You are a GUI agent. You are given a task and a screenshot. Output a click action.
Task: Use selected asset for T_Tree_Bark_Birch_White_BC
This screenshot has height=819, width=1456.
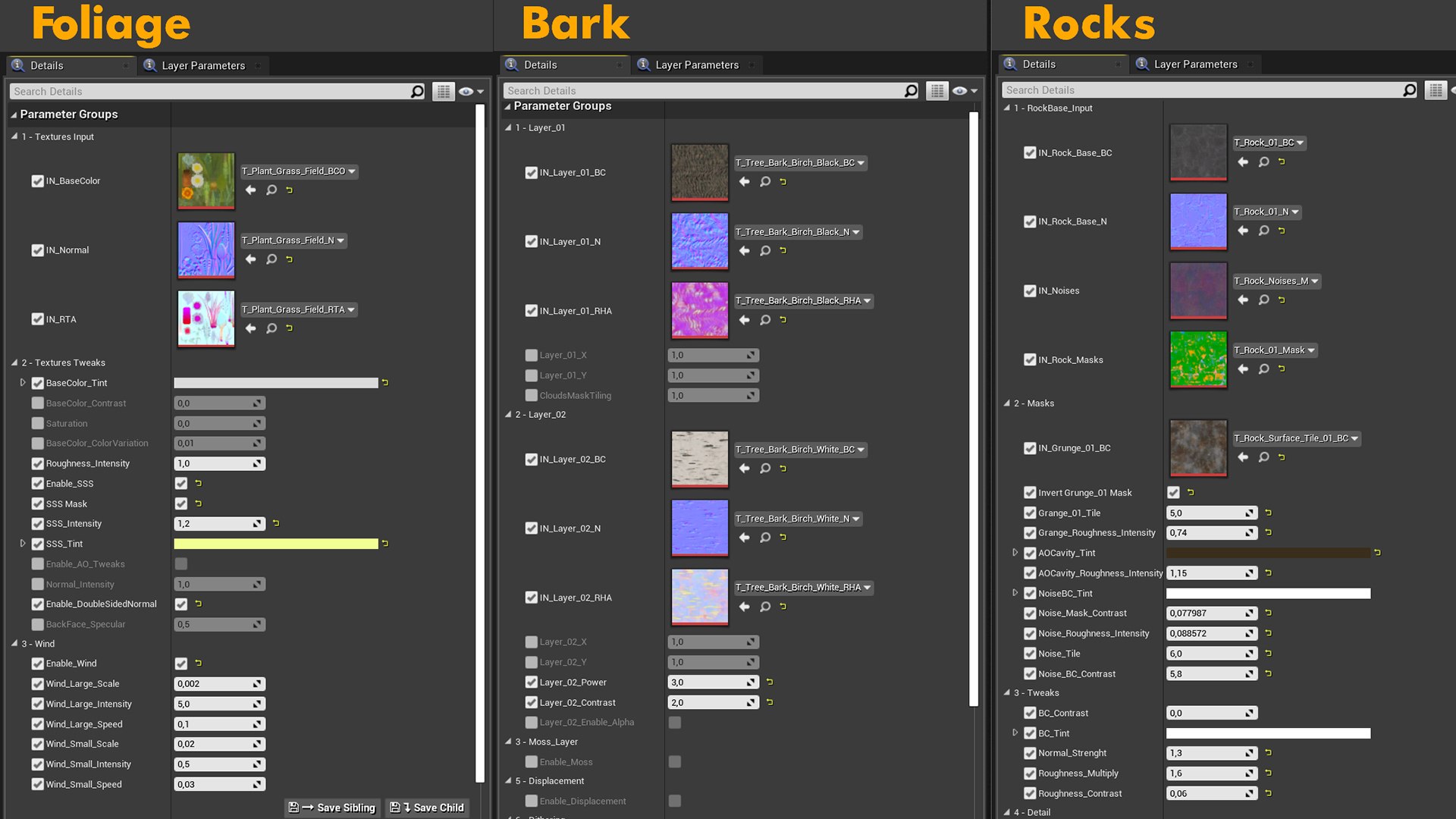pyautogui.click(x=744, y=469)
